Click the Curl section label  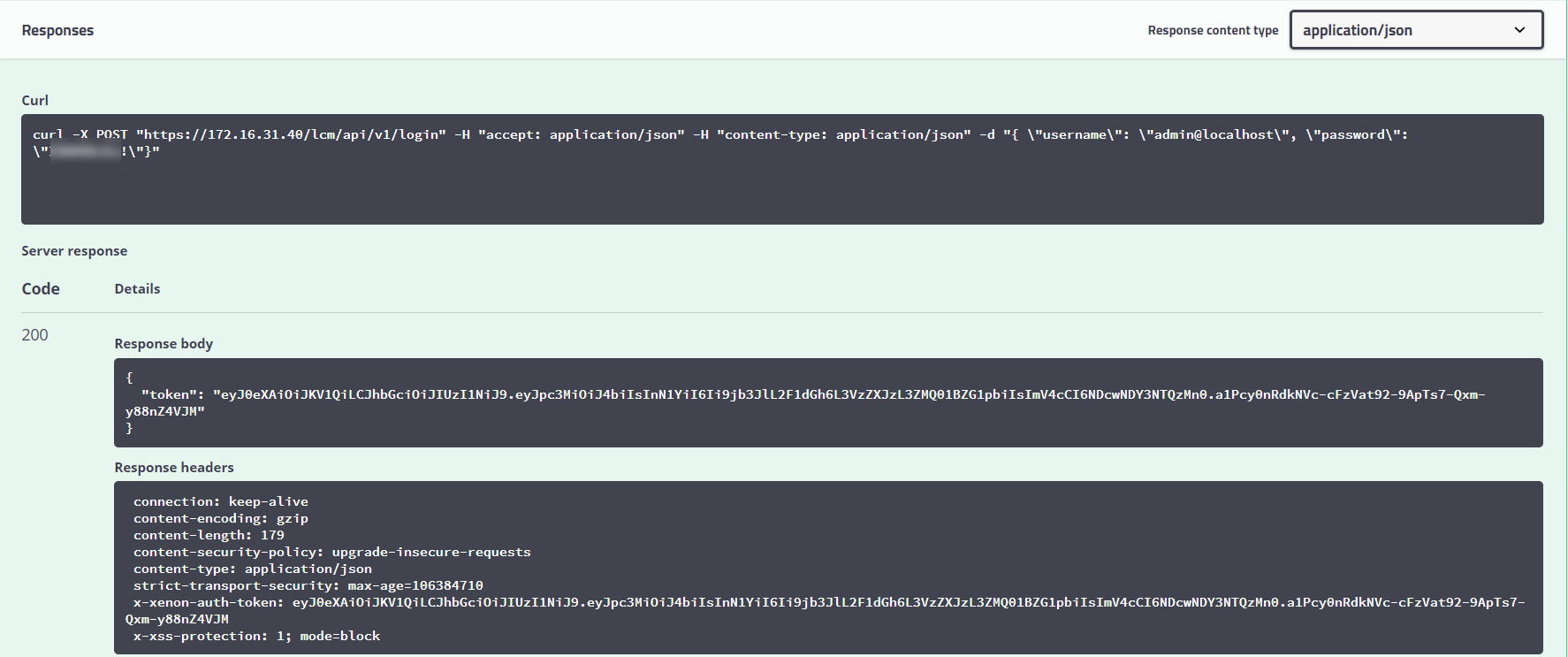click(35, 101)
